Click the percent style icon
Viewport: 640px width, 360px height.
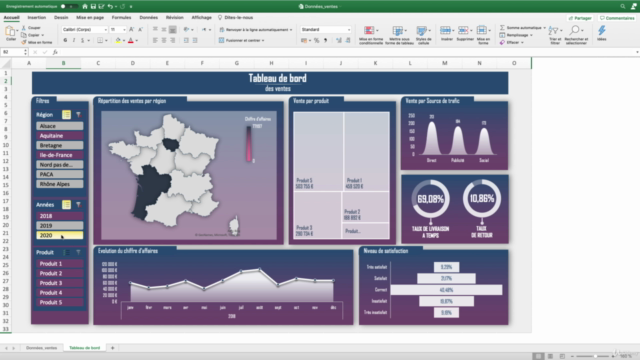click(316, 40)
